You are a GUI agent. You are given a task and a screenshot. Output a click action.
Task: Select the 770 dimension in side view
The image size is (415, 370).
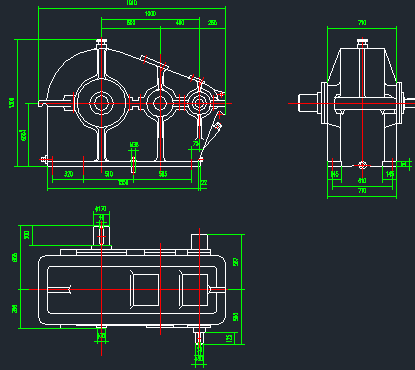(x=362, y=191)
